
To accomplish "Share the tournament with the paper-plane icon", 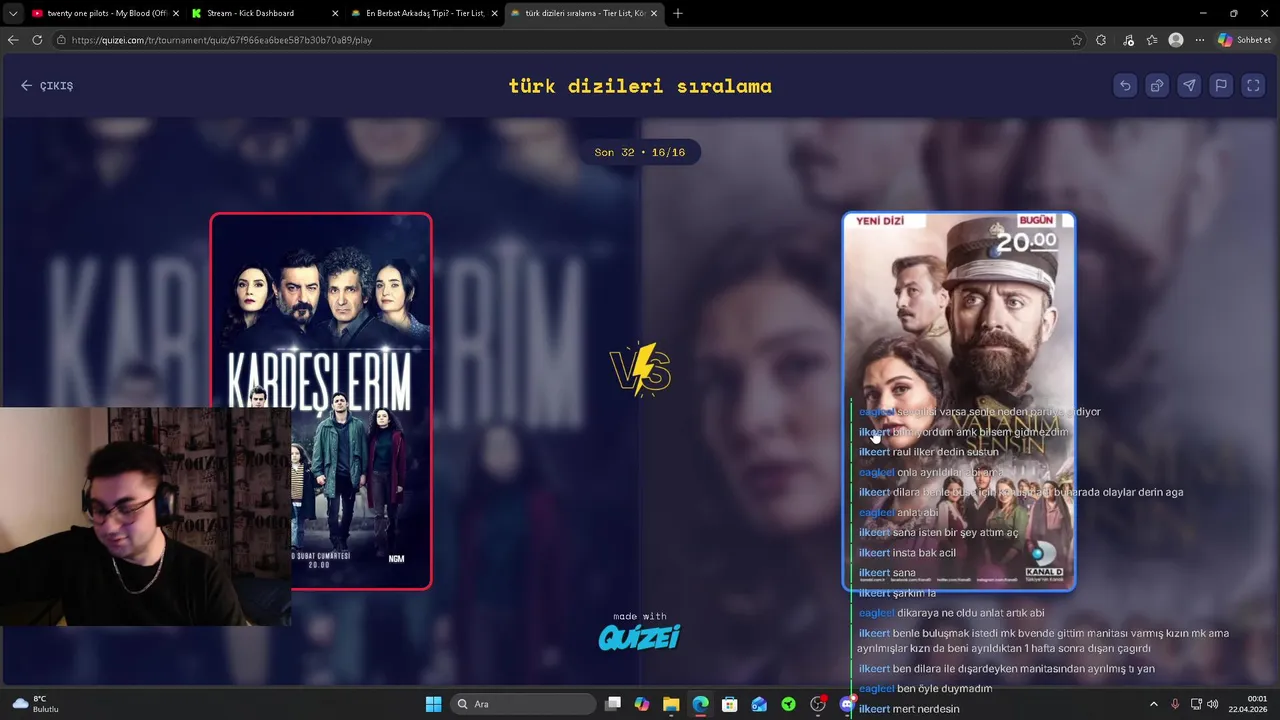I will 1189,86.
